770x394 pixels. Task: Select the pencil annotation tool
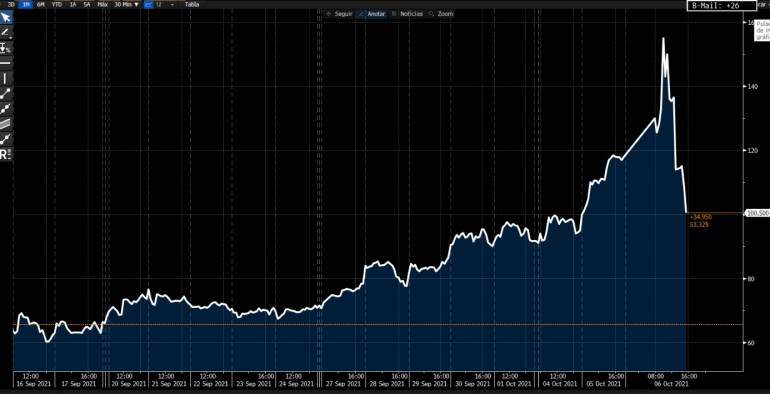pos(5,32)
